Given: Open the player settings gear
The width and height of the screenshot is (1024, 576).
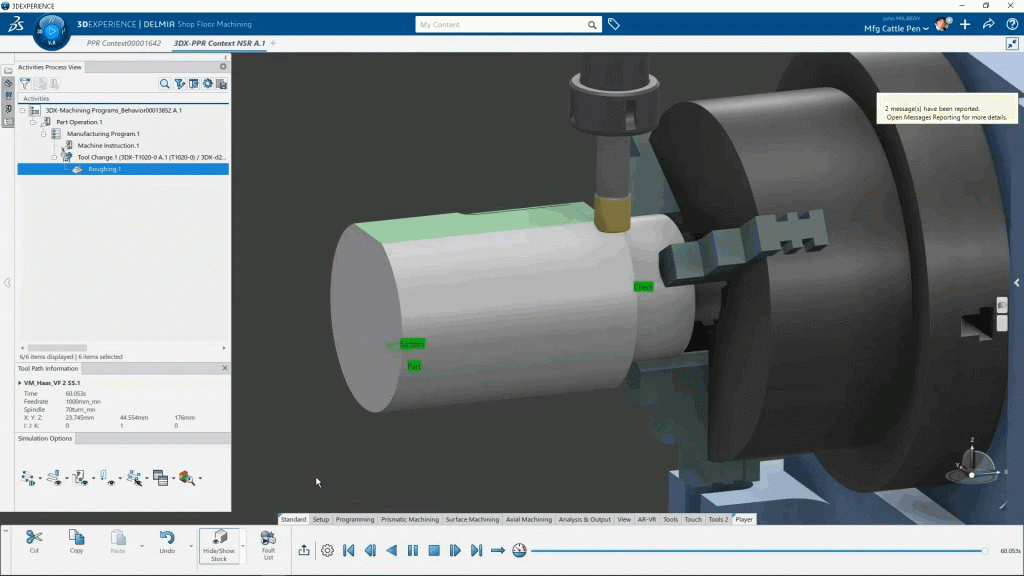Looking at the screenshot, I should (x=327, y=550).
